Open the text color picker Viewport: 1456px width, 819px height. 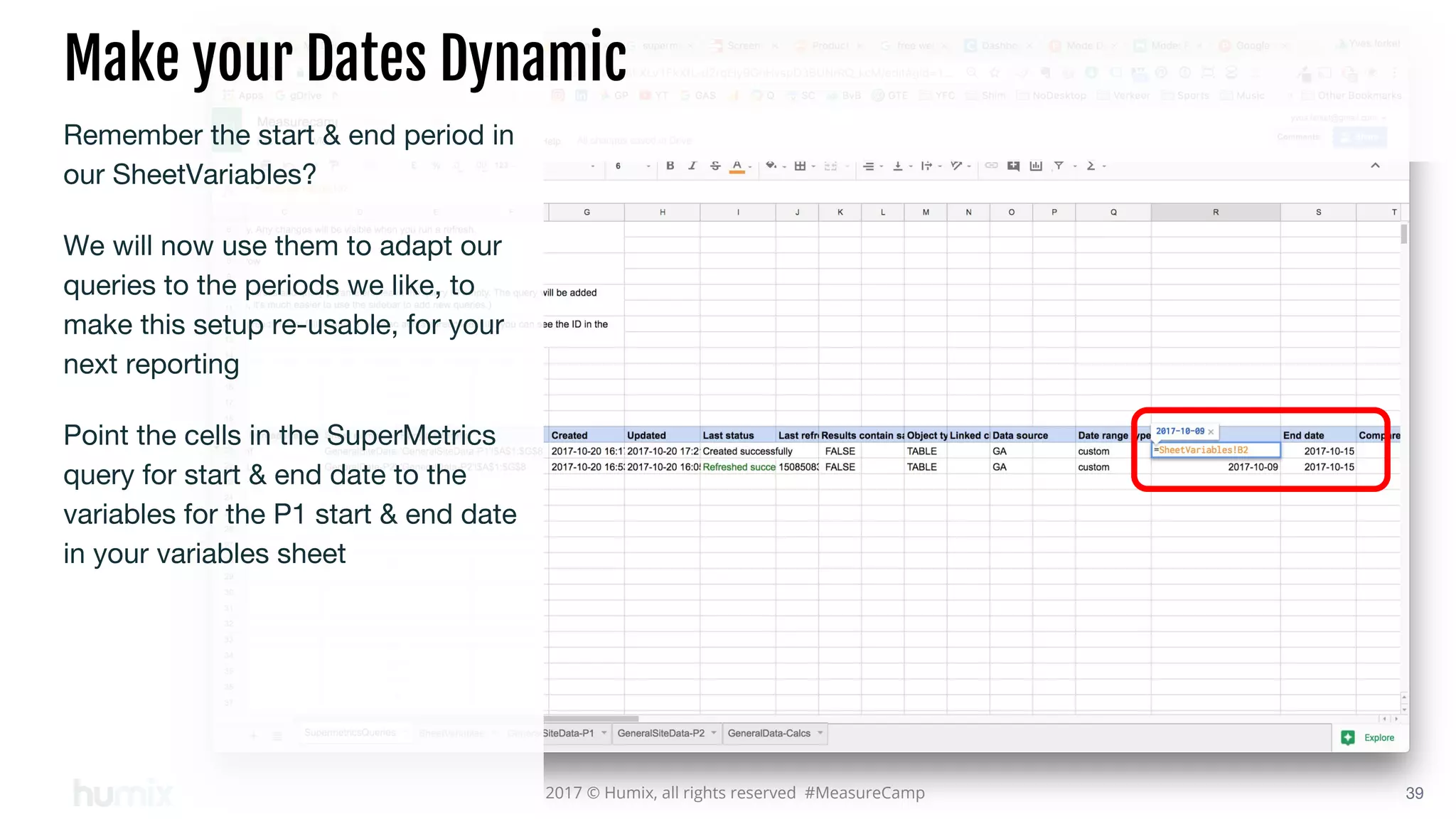[x=737, y=166]
